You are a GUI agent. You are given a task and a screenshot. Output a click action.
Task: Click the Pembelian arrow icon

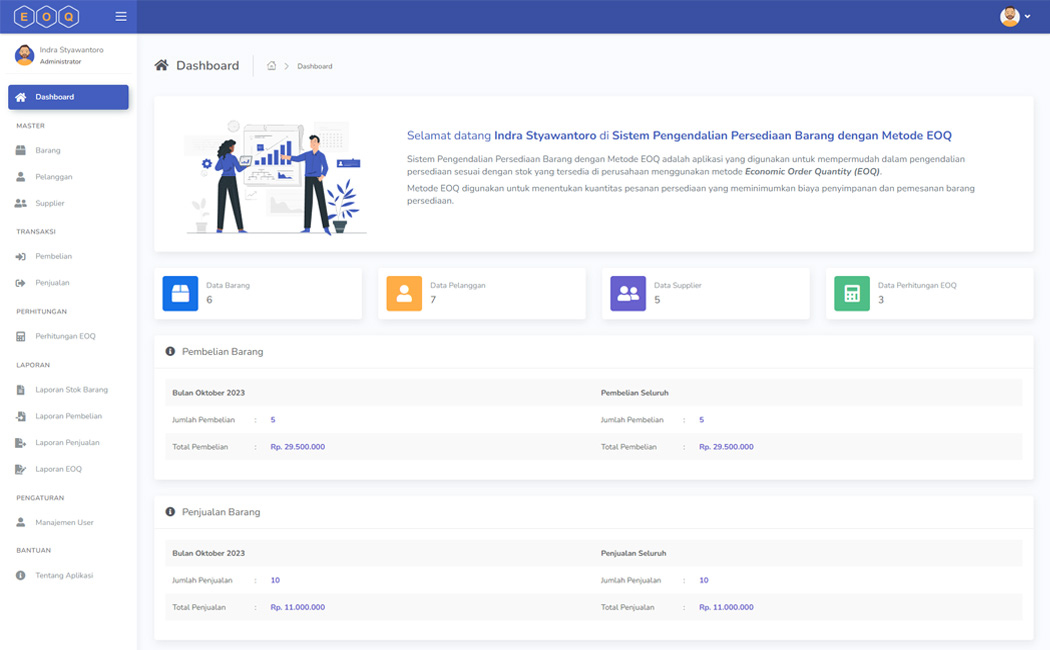click(x=21, y=256)
